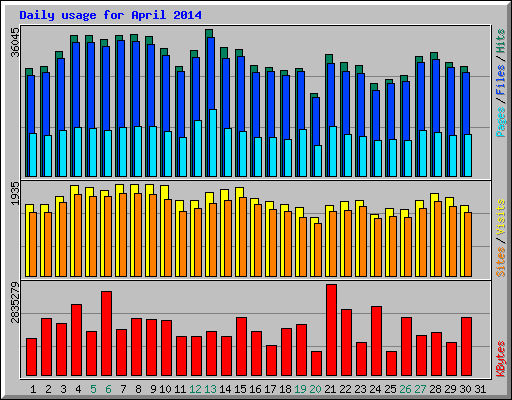
Task: Select the orange Sites bar for day 28
Action: tap(438, 239)
